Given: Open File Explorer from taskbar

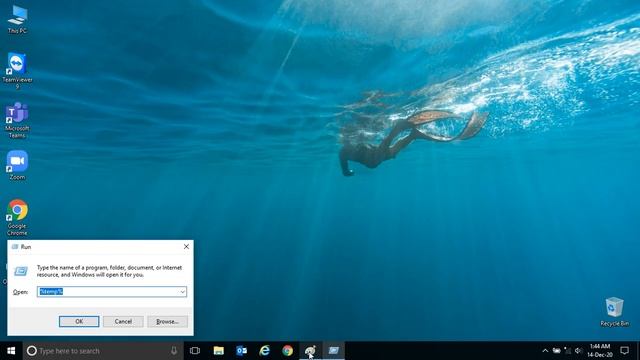Looking at the screenshot, I should [218, 351].
